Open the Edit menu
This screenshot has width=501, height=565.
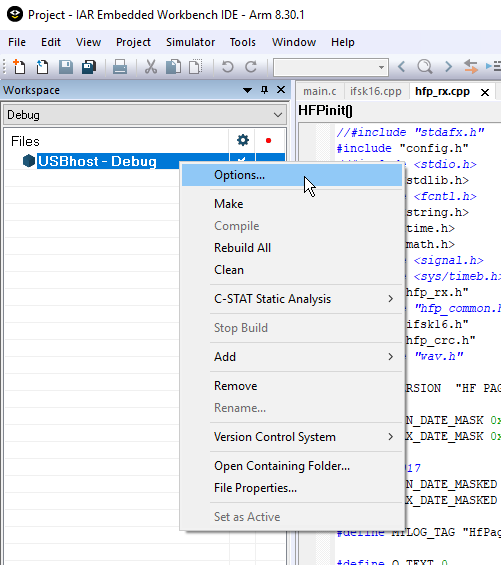point(51,42)
